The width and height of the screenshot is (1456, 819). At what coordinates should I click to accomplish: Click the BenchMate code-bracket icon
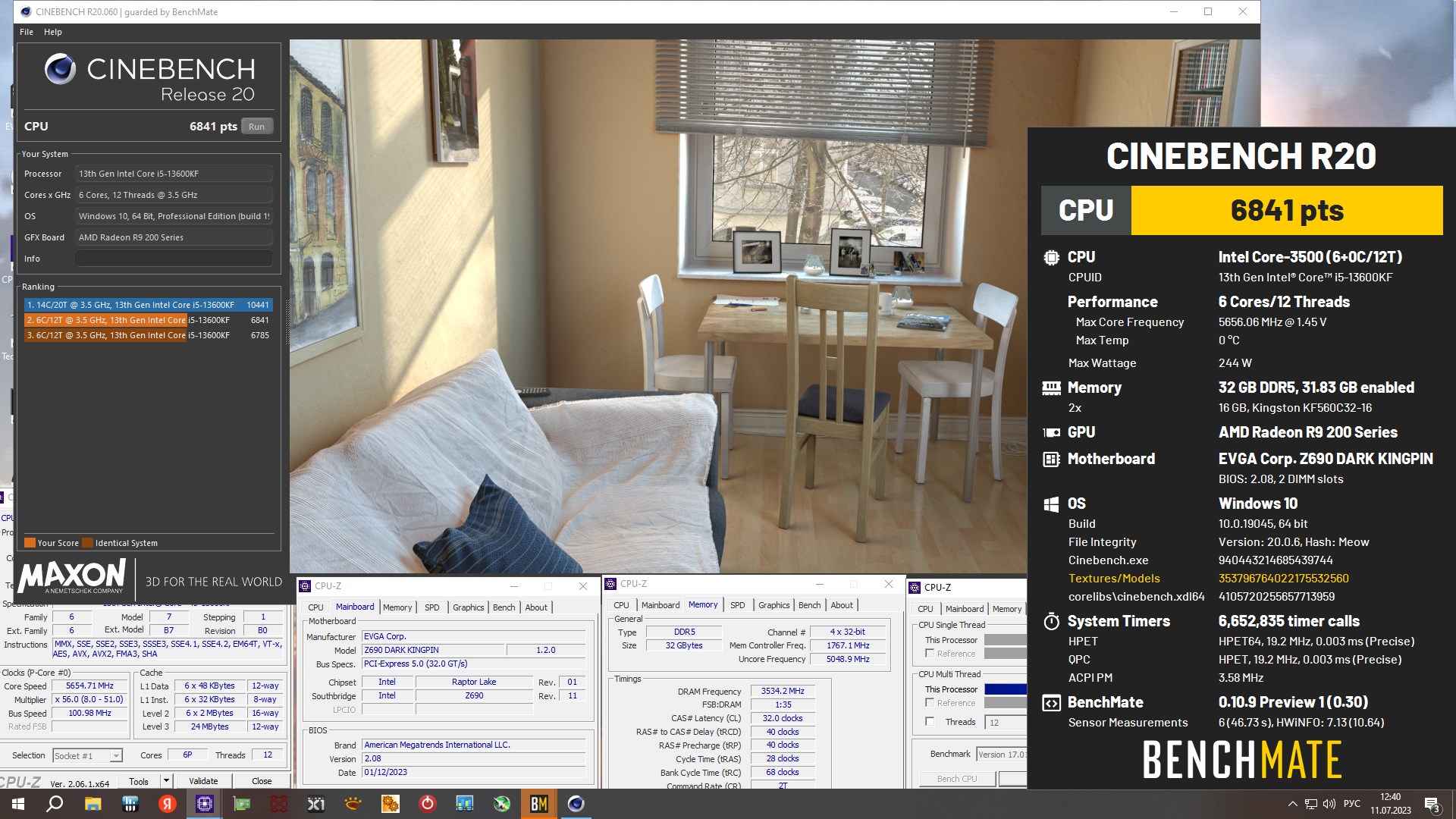pos(1051,702)
